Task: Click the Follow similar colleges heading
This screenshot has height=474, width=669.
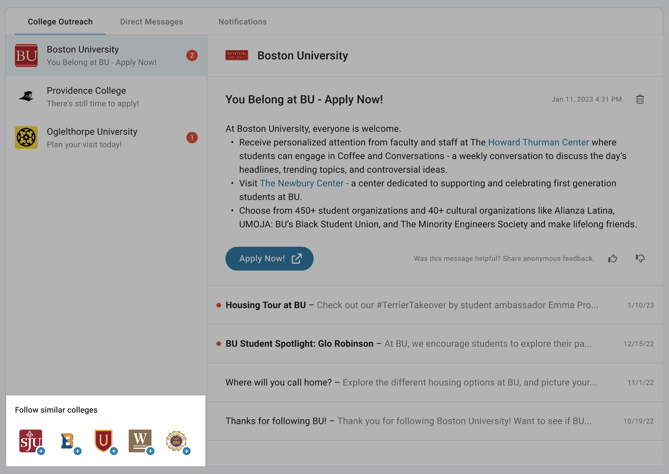Action: (x=56, y=410)
